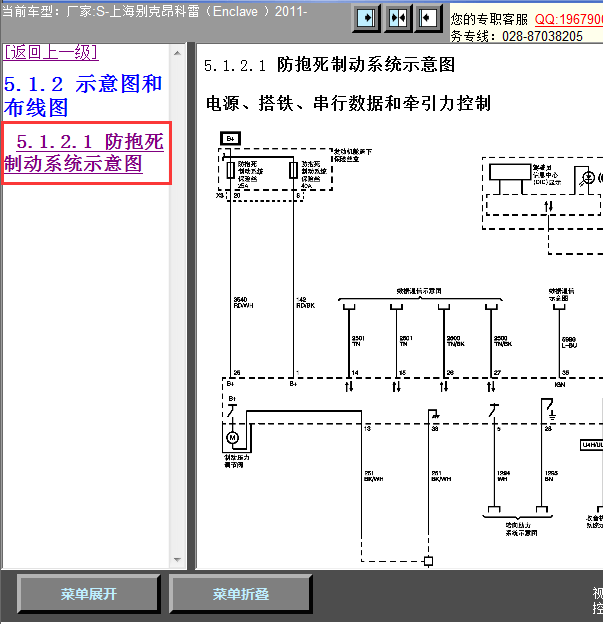Open the QQ customer service link
This screenshot has height=624, width=603.
[568, 19]
